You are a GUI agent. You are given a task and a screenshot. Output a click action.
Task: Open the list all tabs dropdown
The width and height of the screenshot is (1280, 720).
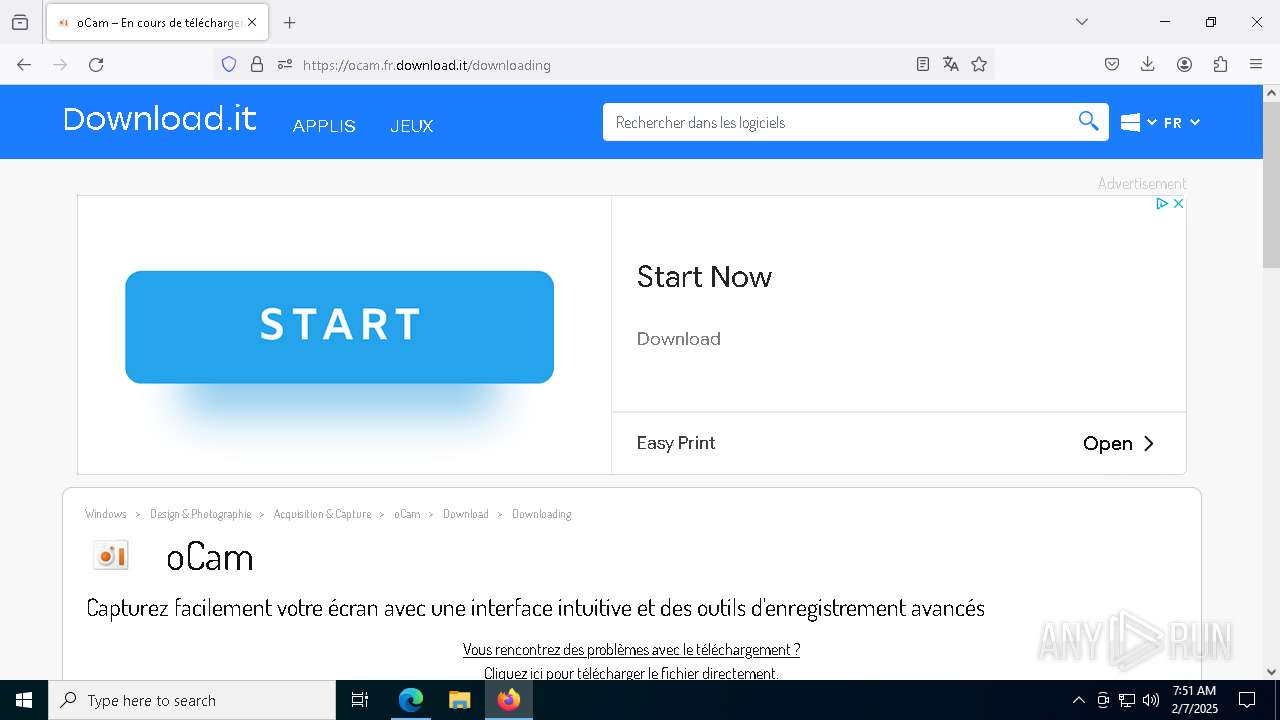pyautogui.click(x=1082, y=22)
